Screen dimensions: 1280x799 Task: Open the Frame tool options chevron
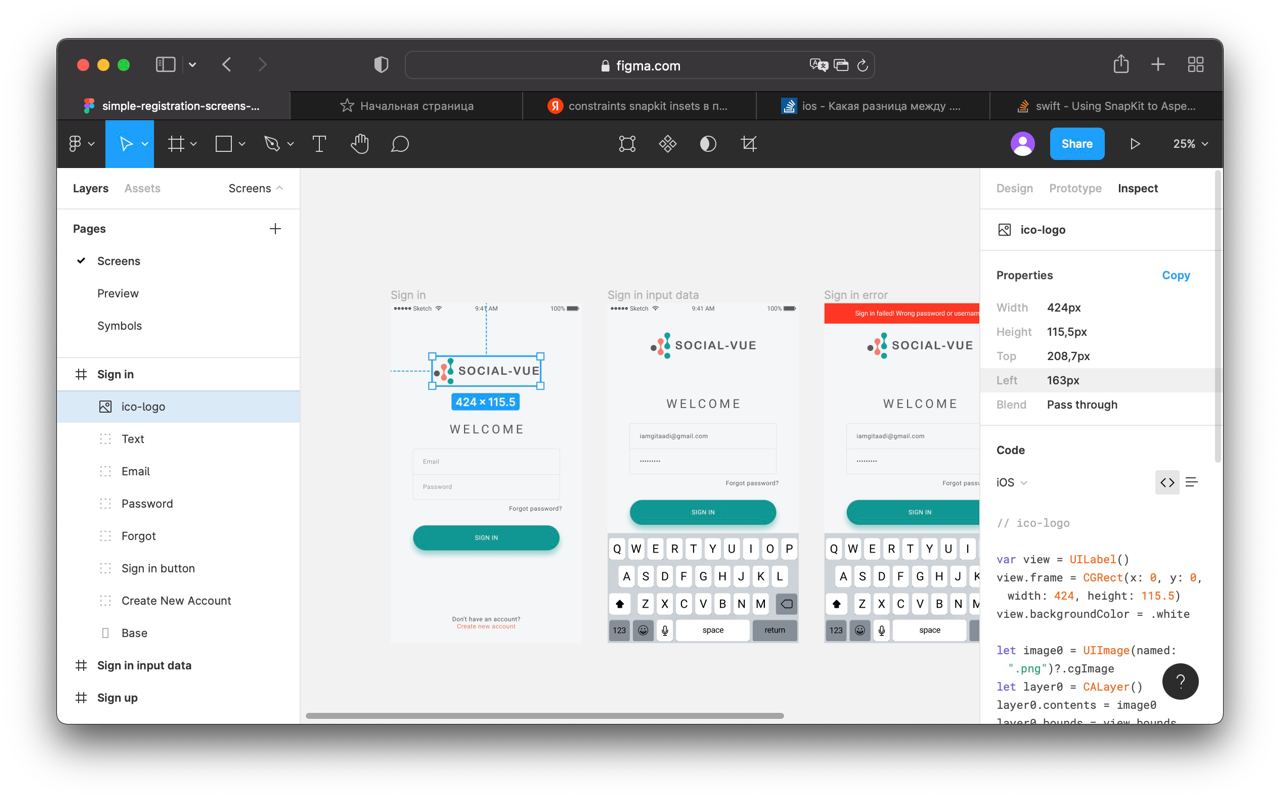coord(194,144)
